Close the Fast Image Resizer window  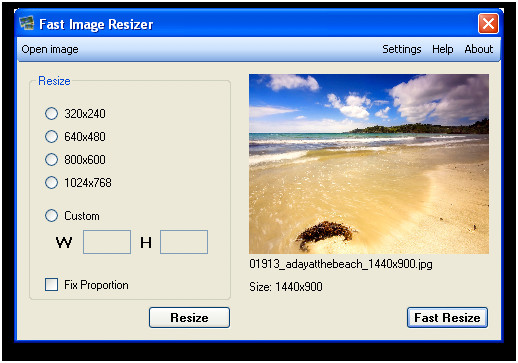click(488, 24)
